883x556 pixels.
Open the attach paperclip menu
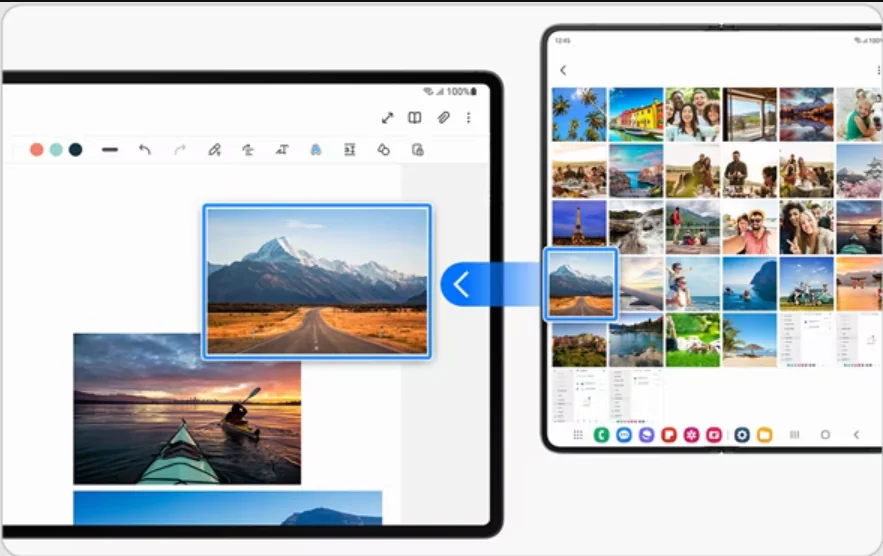coord(443,117)
